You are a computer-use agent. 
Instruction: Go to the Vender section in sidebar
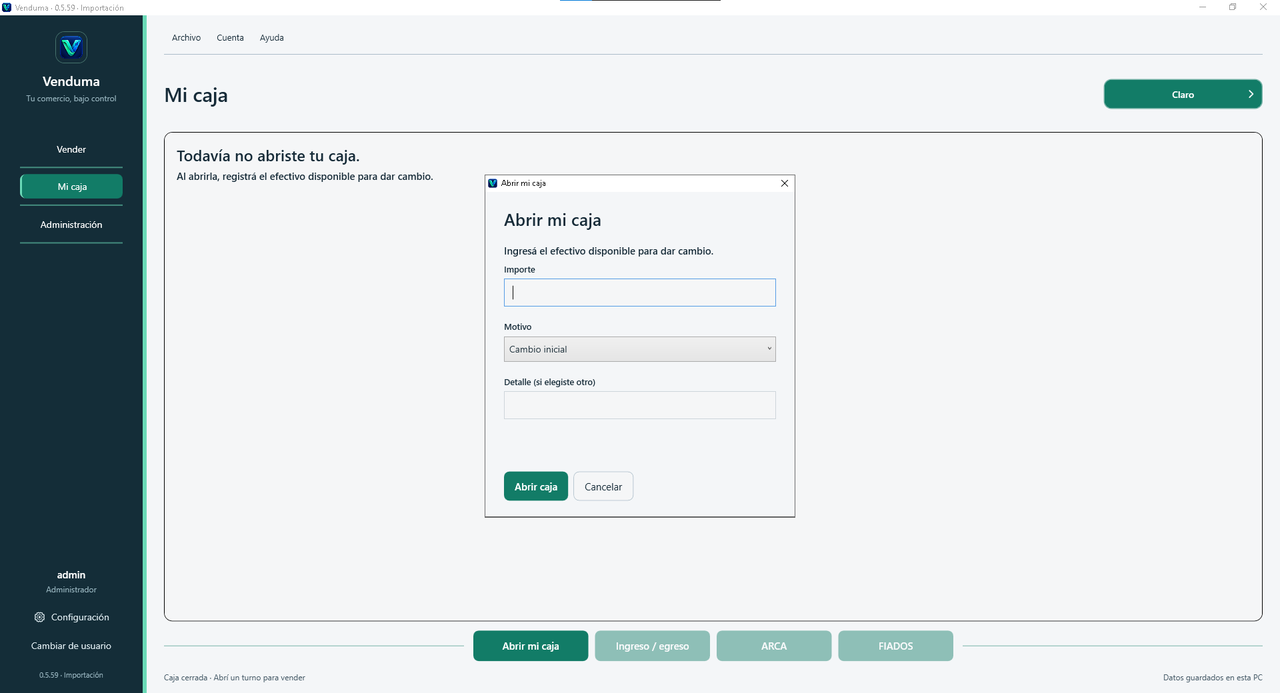click(x=71, y=149)
